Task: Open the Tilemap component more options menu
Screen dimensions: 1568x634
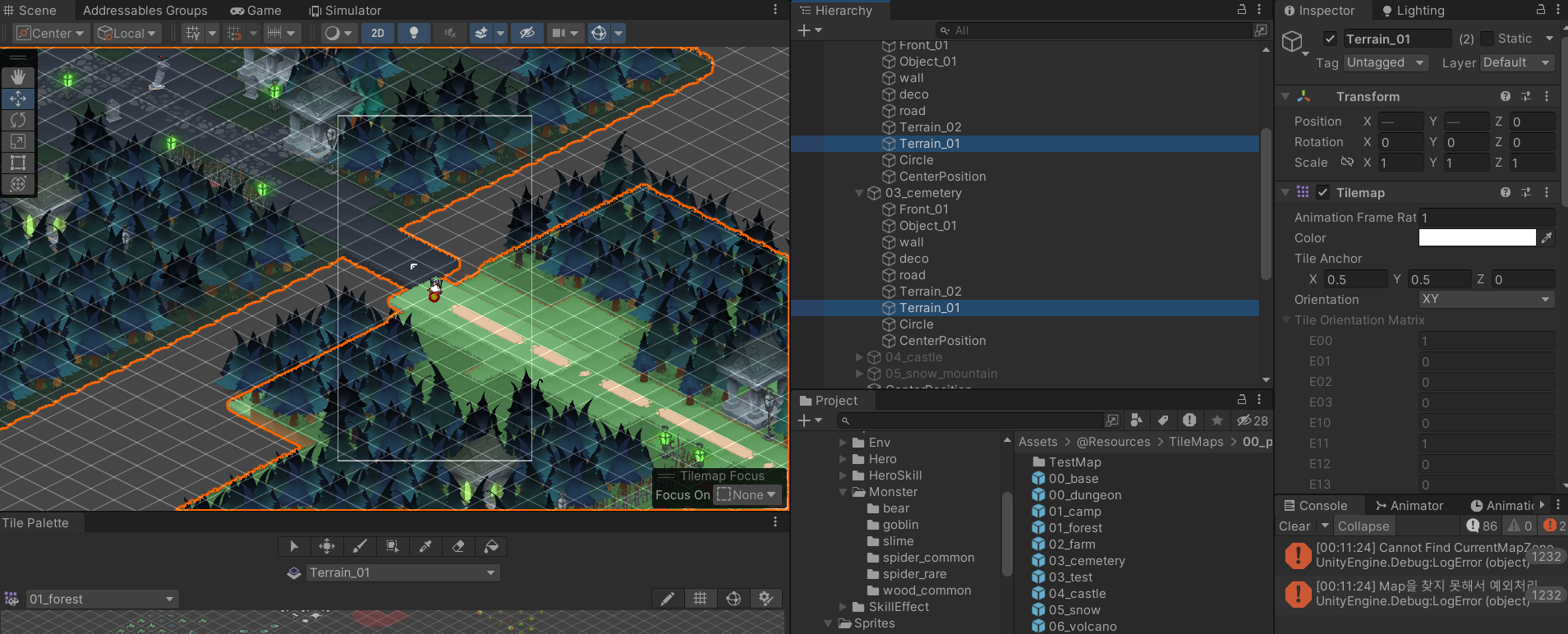Action: coord(1547,192)
